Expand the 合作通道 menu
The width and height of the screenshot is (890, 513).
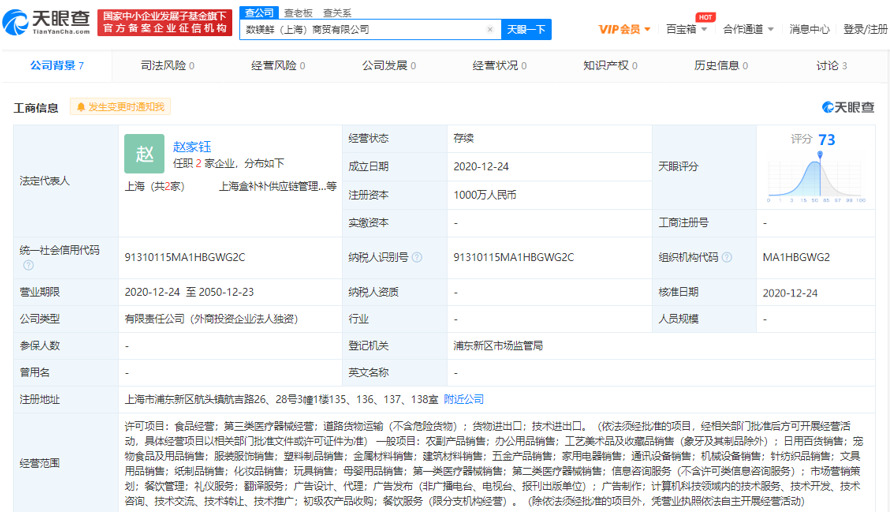(x=748, y=29)
